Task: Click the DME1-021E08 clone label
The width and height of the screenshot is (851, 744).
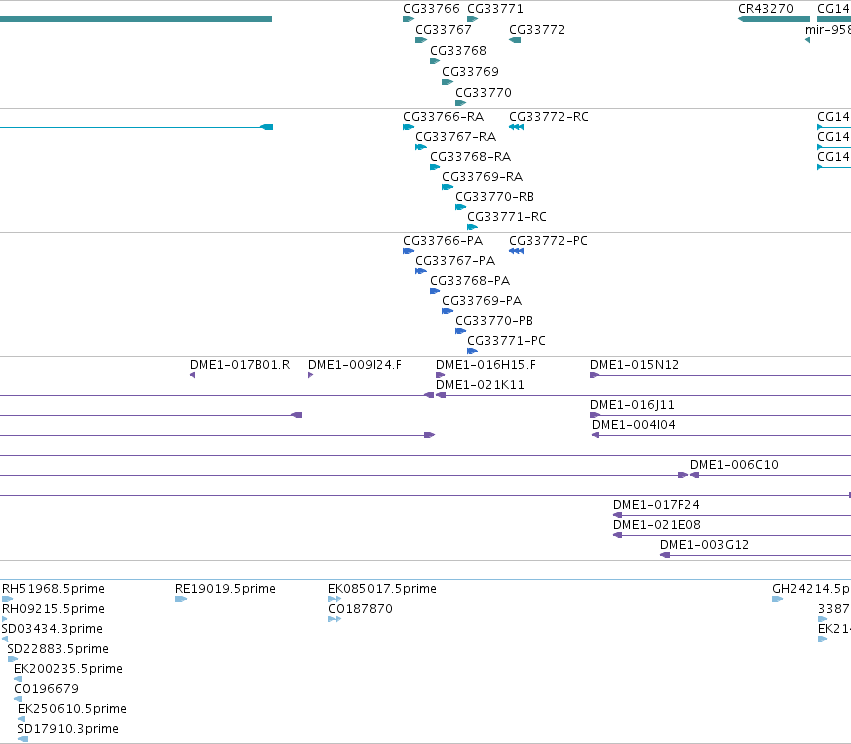Action: pos(657,525)
